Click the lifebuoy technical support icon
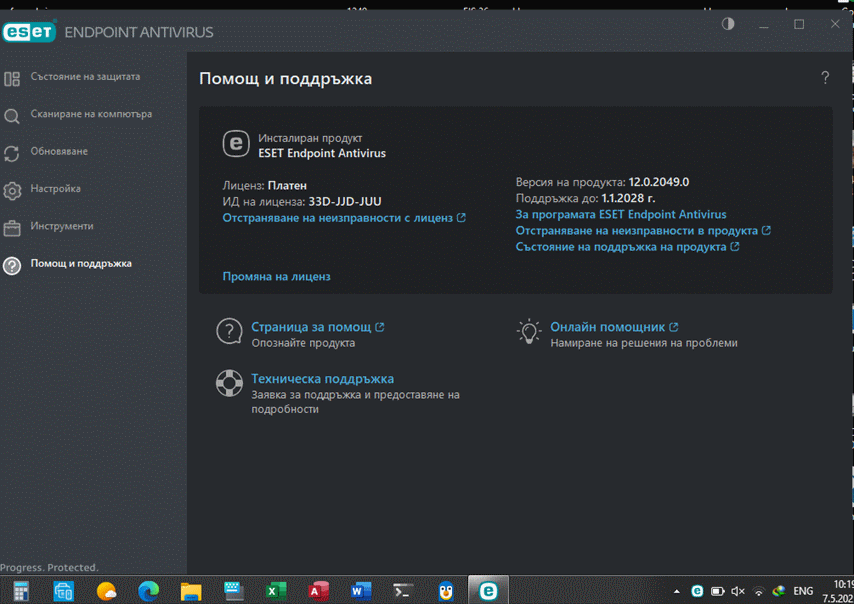This screenshot has height=604, width=854. (x=229, y=383)
